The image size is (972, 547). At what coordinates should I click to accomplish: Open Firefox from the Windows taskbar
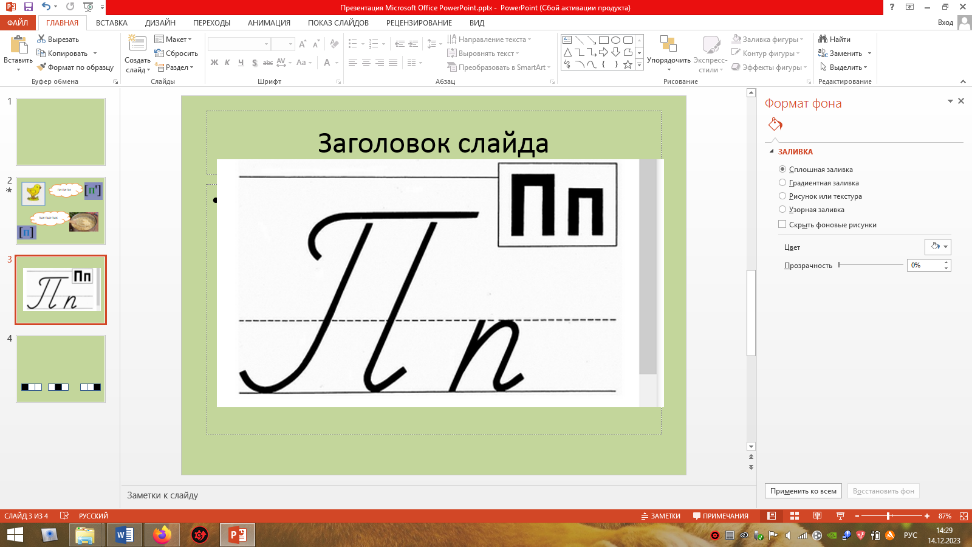coord(162,535)
